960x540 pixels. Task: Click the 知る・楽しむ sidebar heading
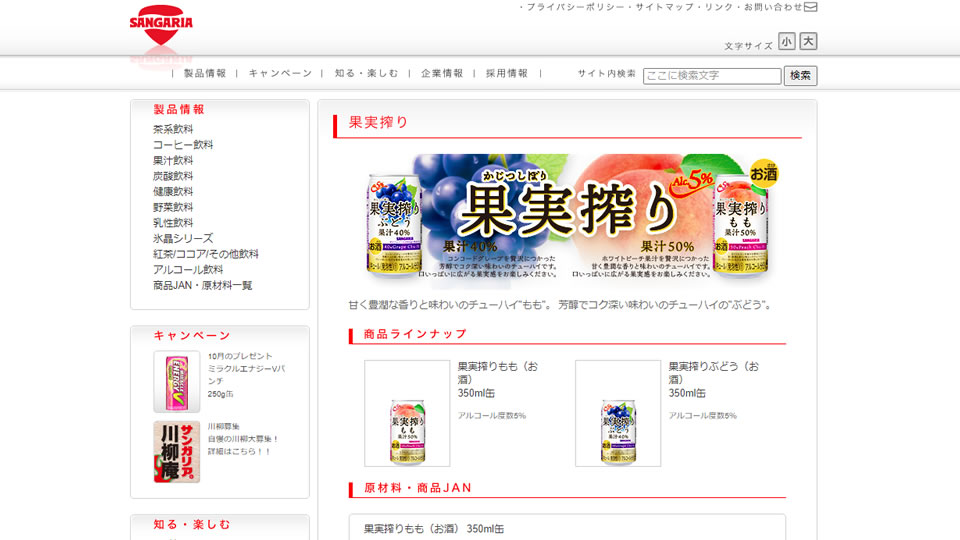[192, 524]
